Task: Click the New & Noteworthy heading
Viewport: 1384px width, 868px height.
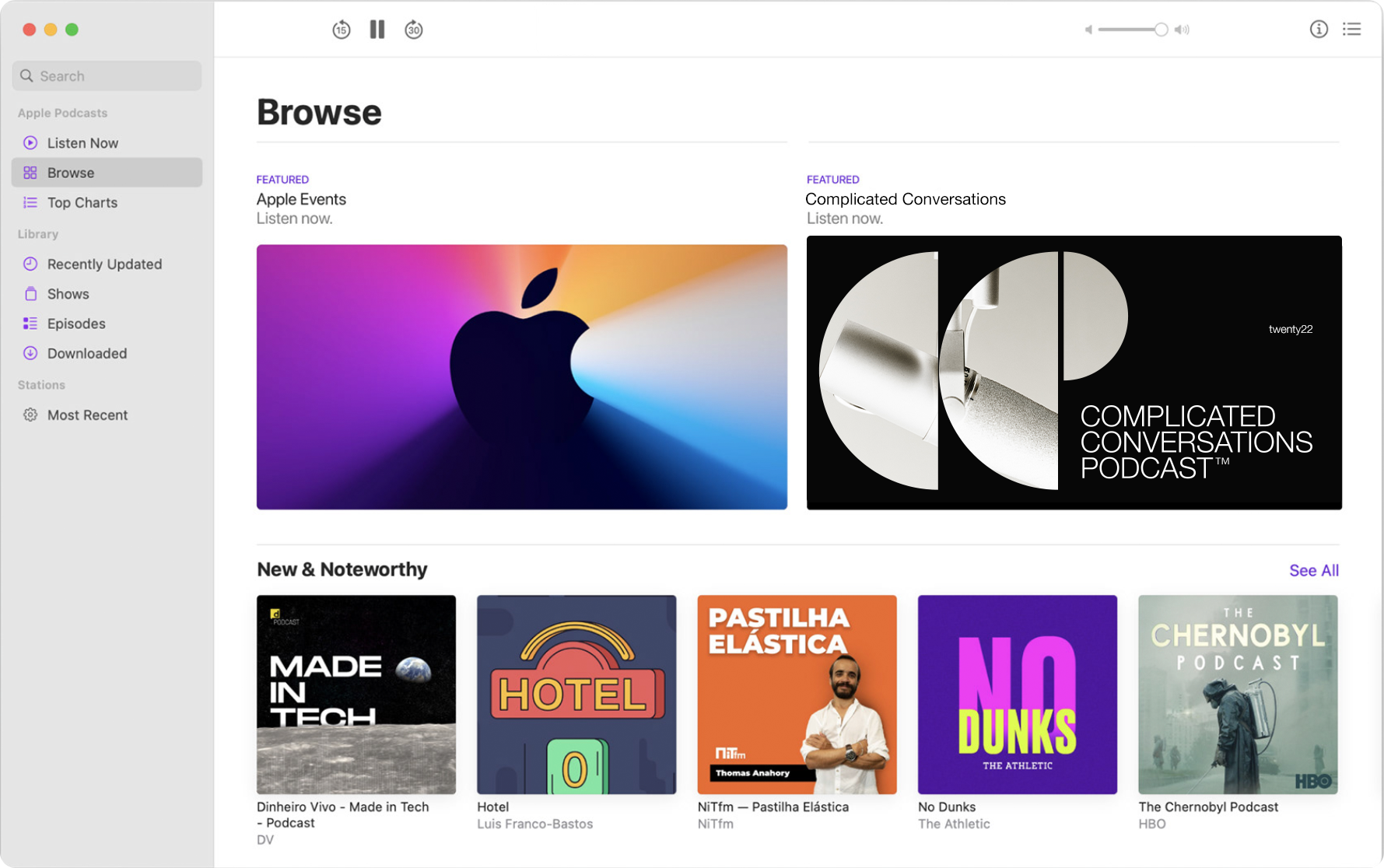Action: pos(342,569)
